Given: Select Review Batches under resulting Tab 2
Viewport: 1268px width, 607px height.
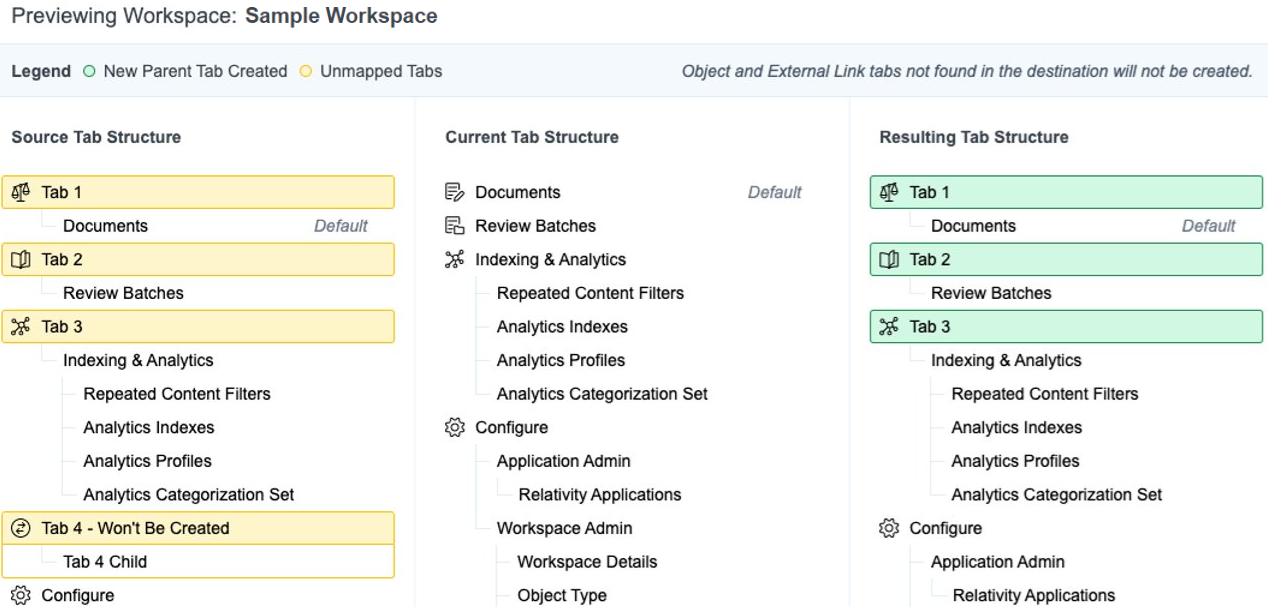Looking at the screenshot, I should click(x=991, y=293).
